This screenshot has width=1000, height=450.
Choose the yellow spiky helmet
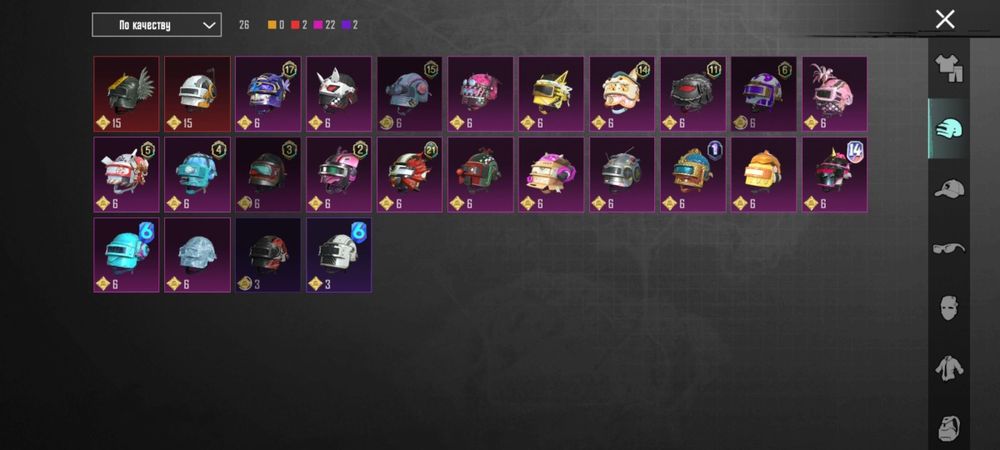(551, 94)
